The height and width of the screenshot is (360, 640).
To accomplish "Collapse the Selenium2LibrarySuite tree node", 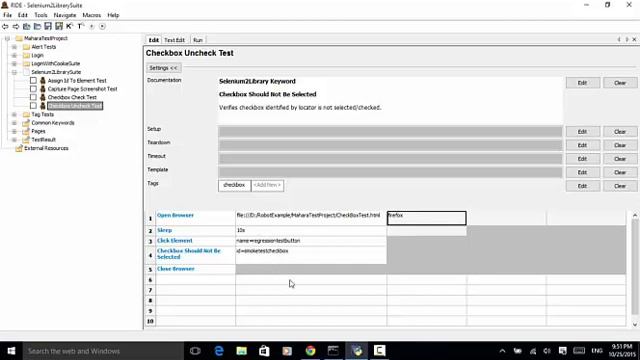I will (14, 72).
